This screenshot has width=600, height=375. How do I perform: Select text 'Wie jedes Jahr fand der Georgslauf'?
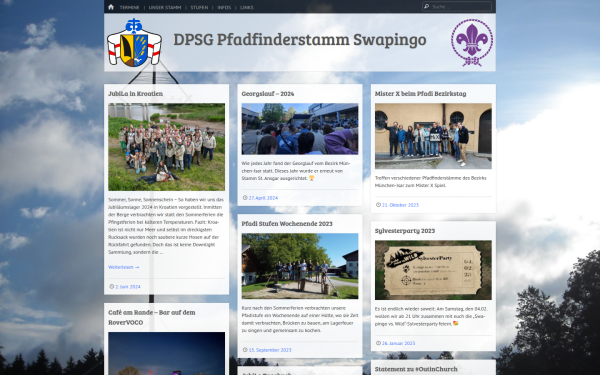[x=277, y=163]
